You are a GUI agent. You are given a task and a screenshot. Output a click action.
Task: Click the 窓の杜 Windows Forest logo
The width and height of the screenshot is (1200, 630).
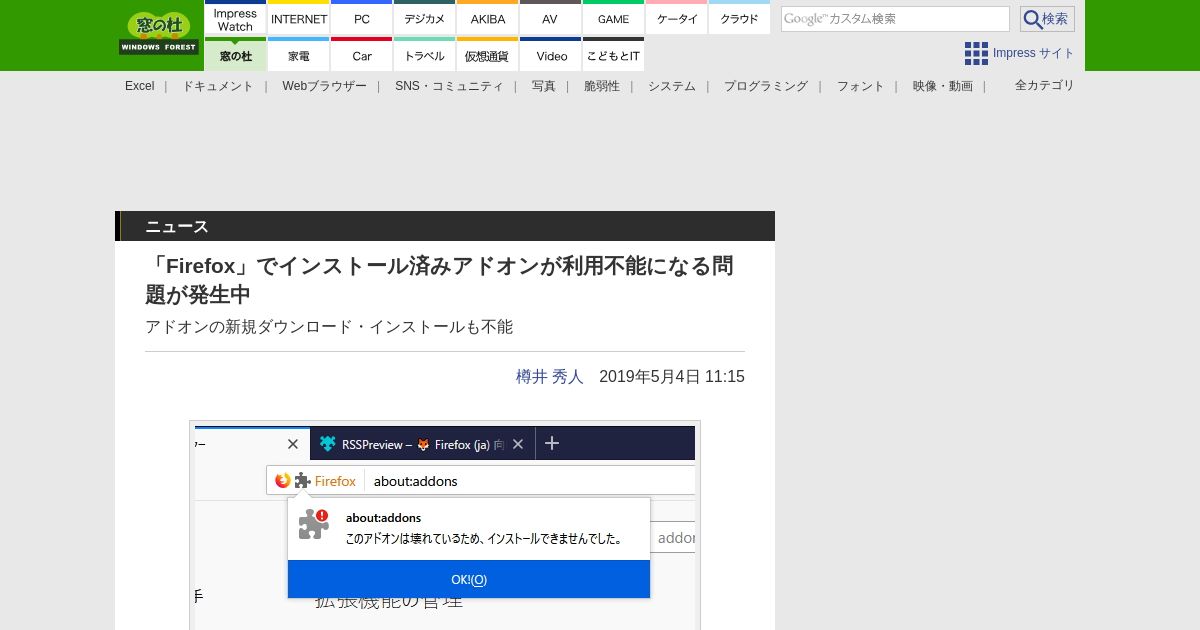(x=159, y=33)
